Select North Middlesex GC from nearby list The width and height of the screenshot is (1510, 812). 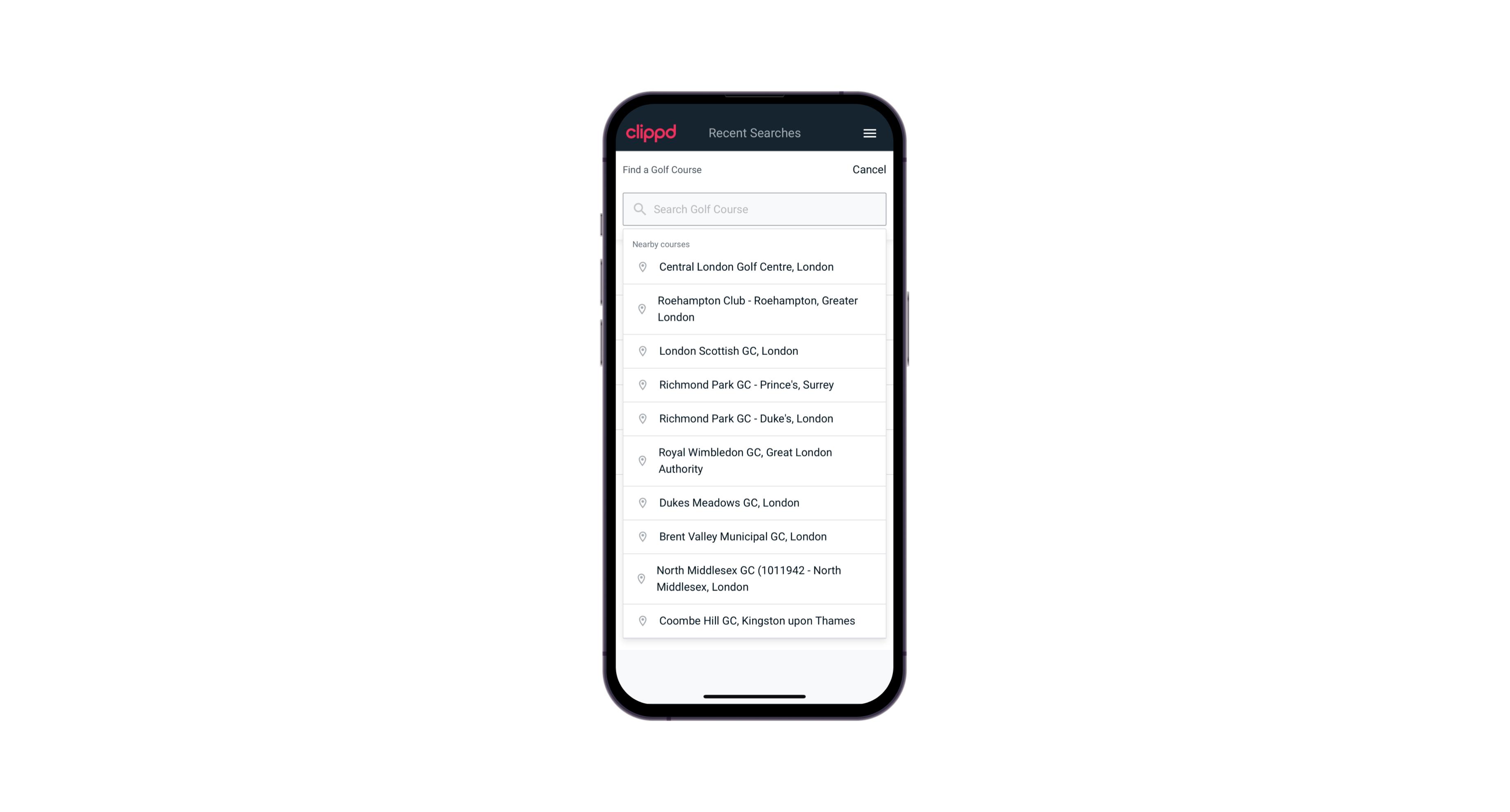tap(754, 579)
